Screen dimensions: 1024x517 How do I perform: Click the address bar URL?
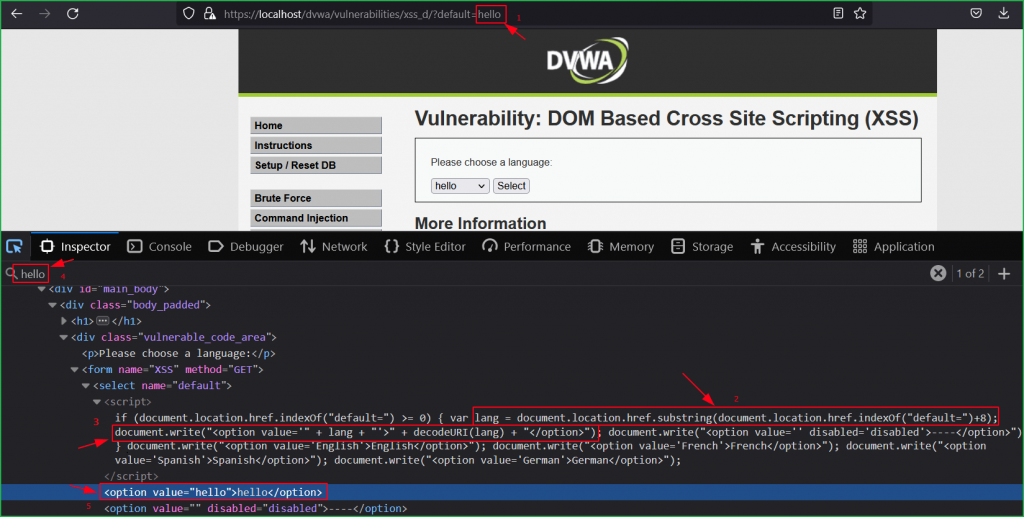(x=362, y=14)
